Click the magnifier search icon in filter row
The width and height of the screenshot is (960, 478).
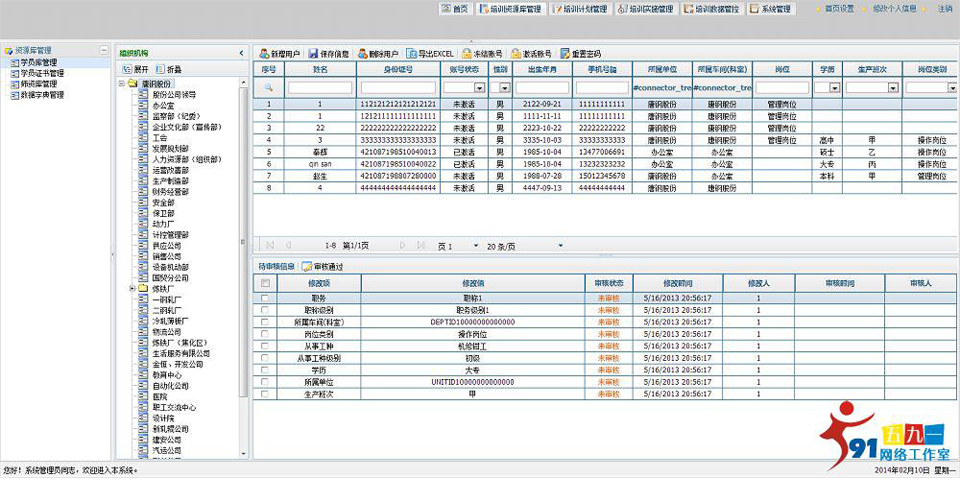268,88
